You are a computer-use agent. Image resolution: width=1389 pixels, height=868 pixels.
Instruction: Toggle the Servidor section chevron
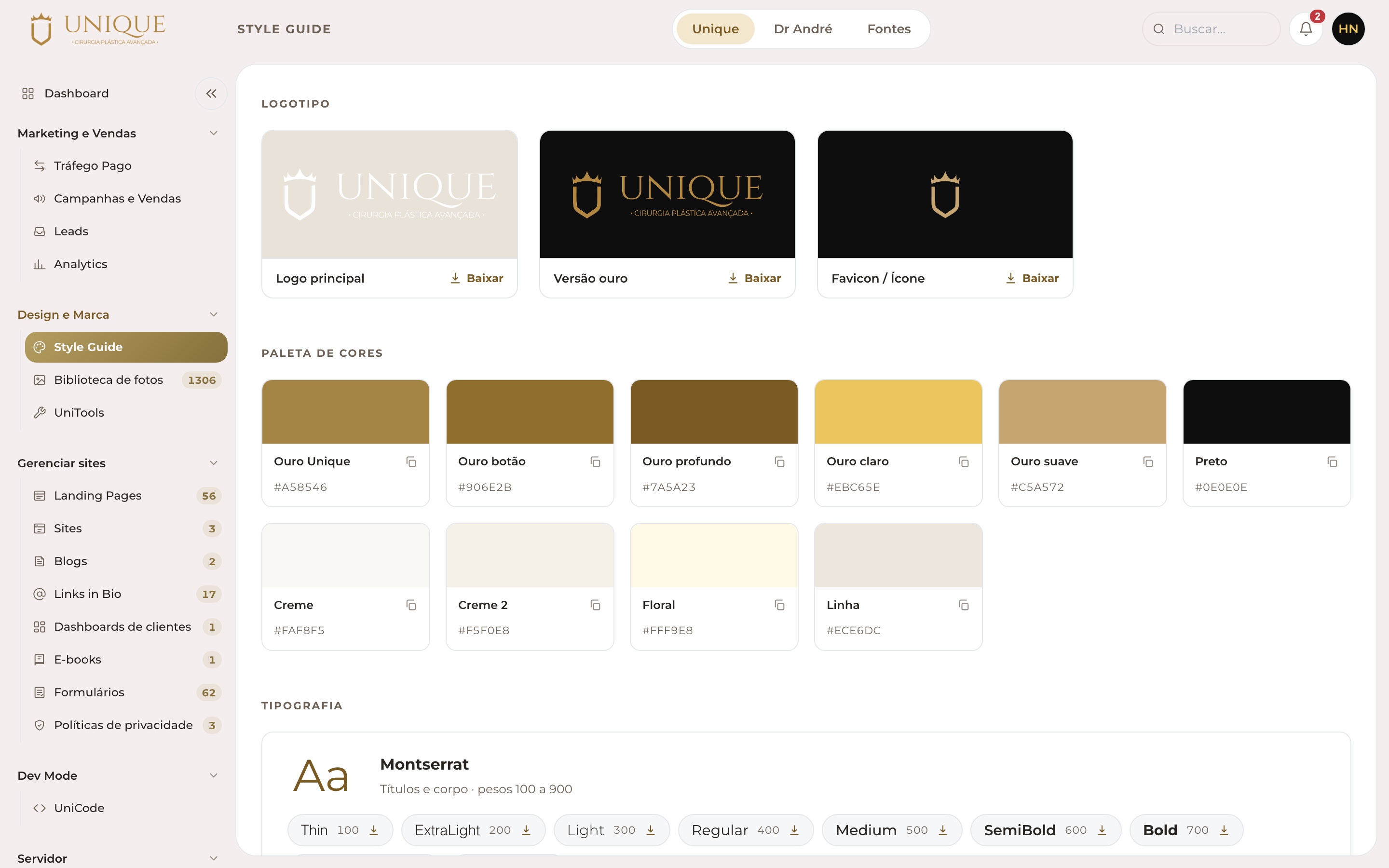click(x=214, y=858)
